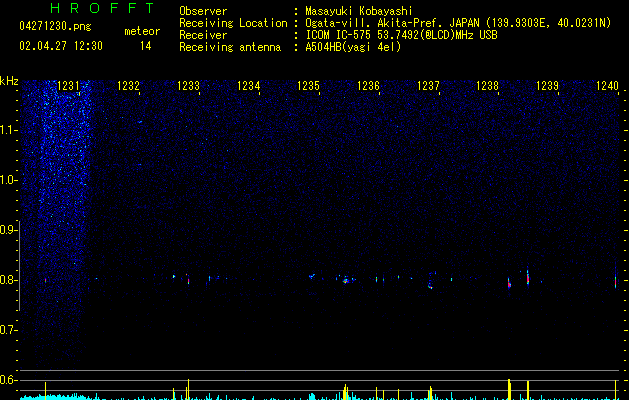Click the 0.8 frequency axis label
This screenshot has width=629, height=400.
click(x=8, y=280)
